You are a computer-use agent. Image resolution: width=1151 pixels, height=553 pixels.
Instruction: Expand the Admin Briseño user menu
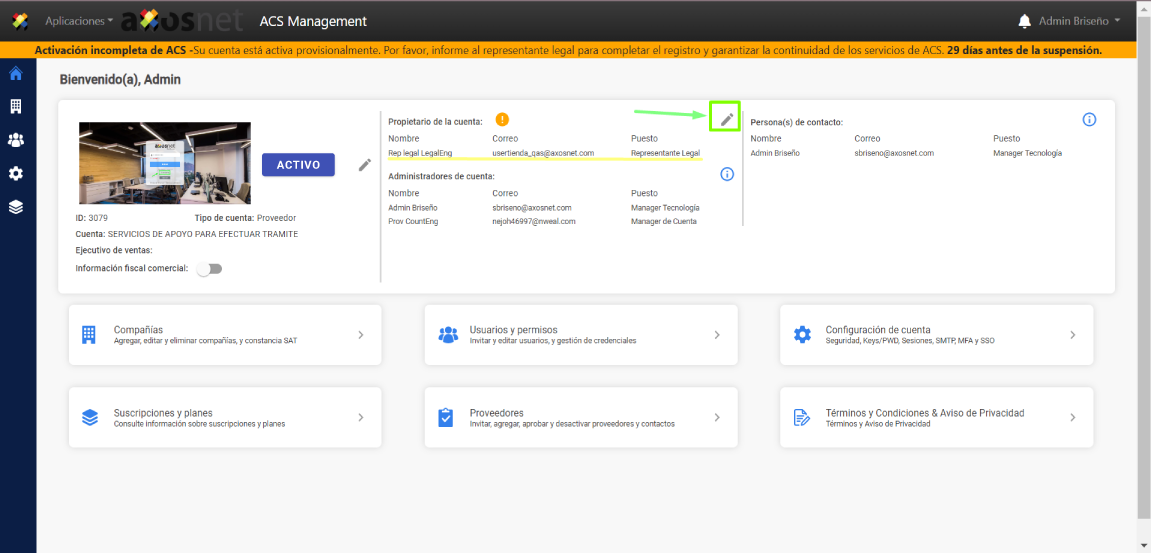click(x=1079, y=21)
